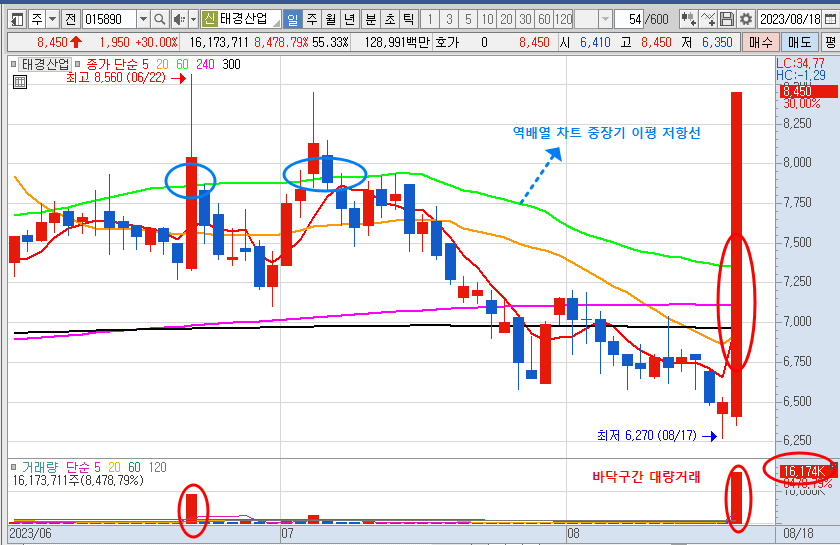
Task: Click the green 60 moving average label
Action: click(x=182, y=64)
